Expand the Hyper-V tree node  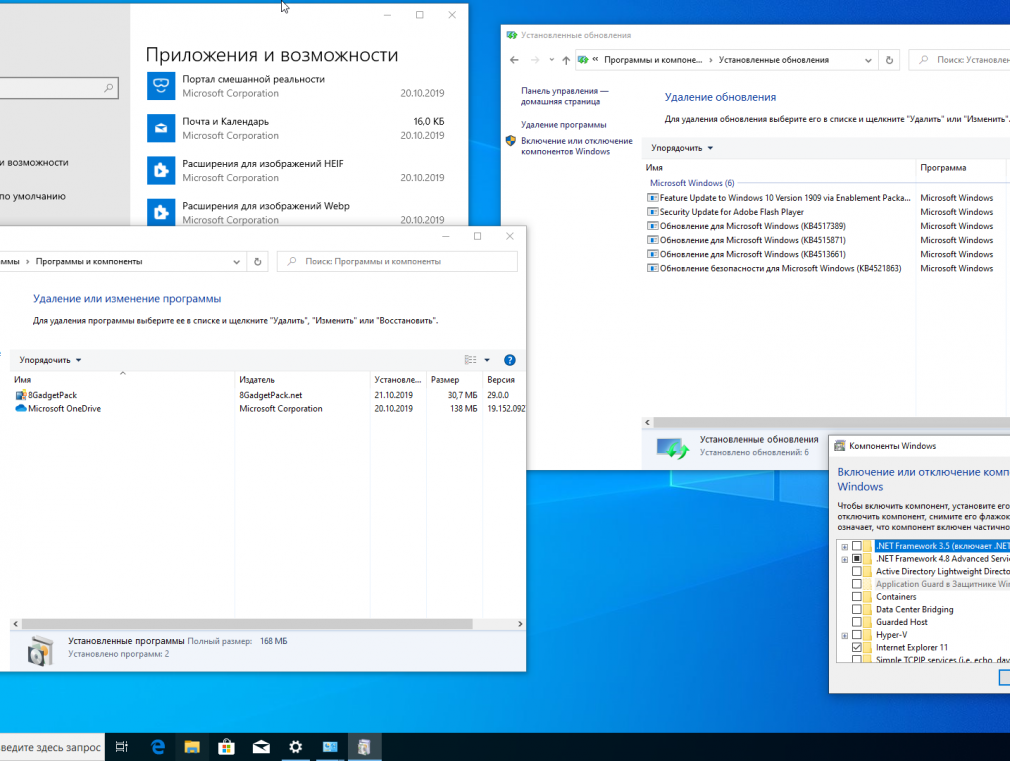[x=844, y=635]
